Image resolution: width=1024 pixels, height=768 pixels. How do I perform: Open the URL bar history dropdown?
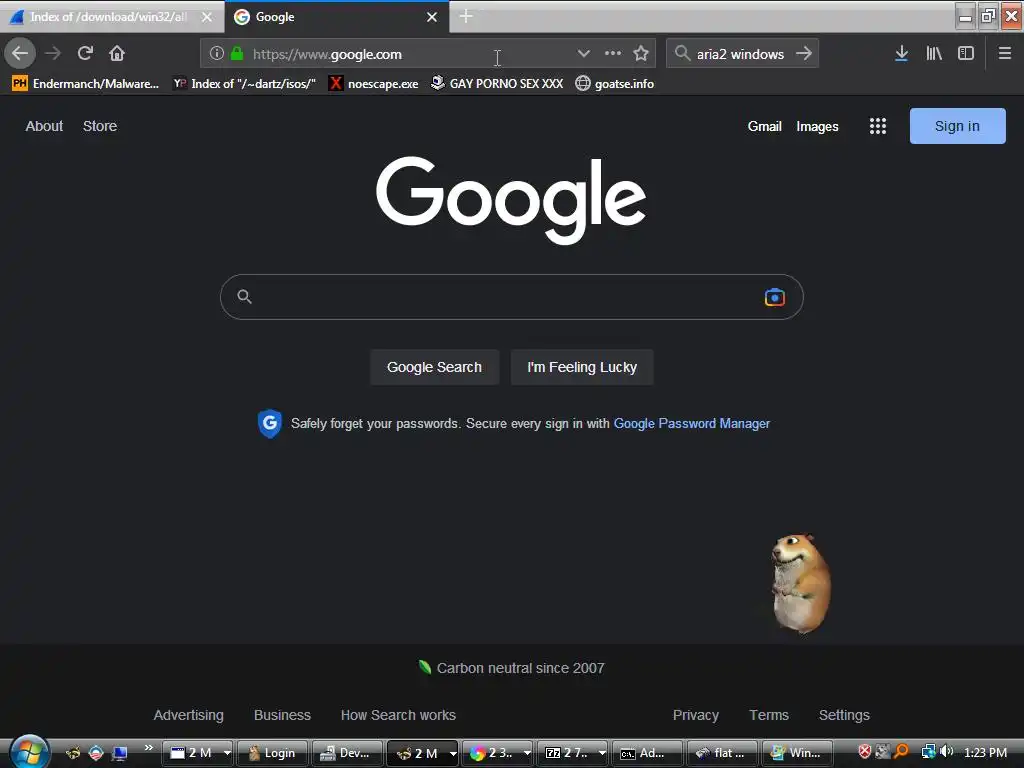(583, 54)
